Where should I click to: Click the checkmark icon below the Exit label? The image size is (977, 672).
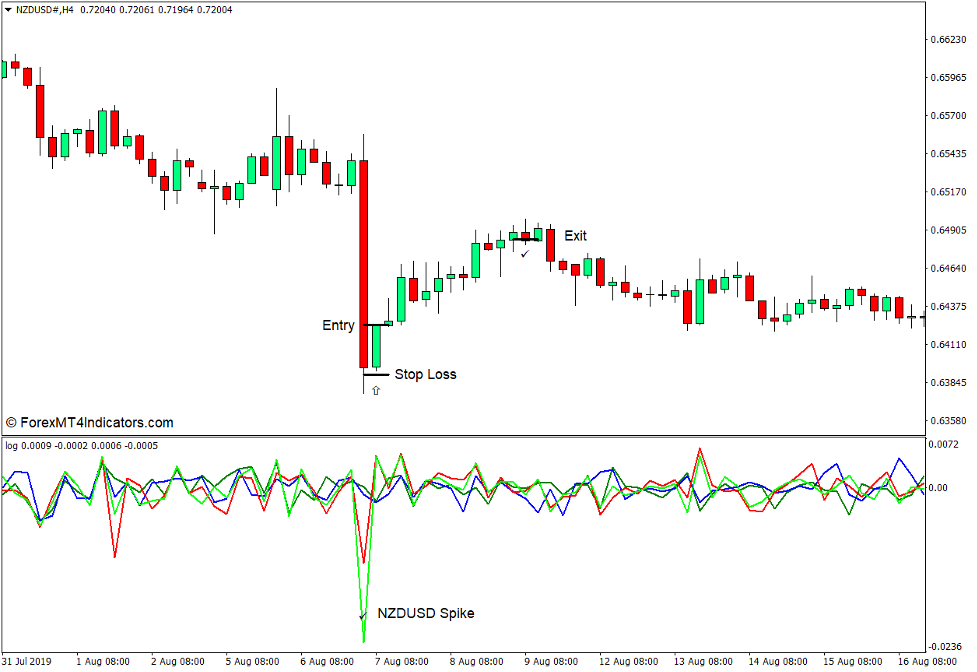524,254
